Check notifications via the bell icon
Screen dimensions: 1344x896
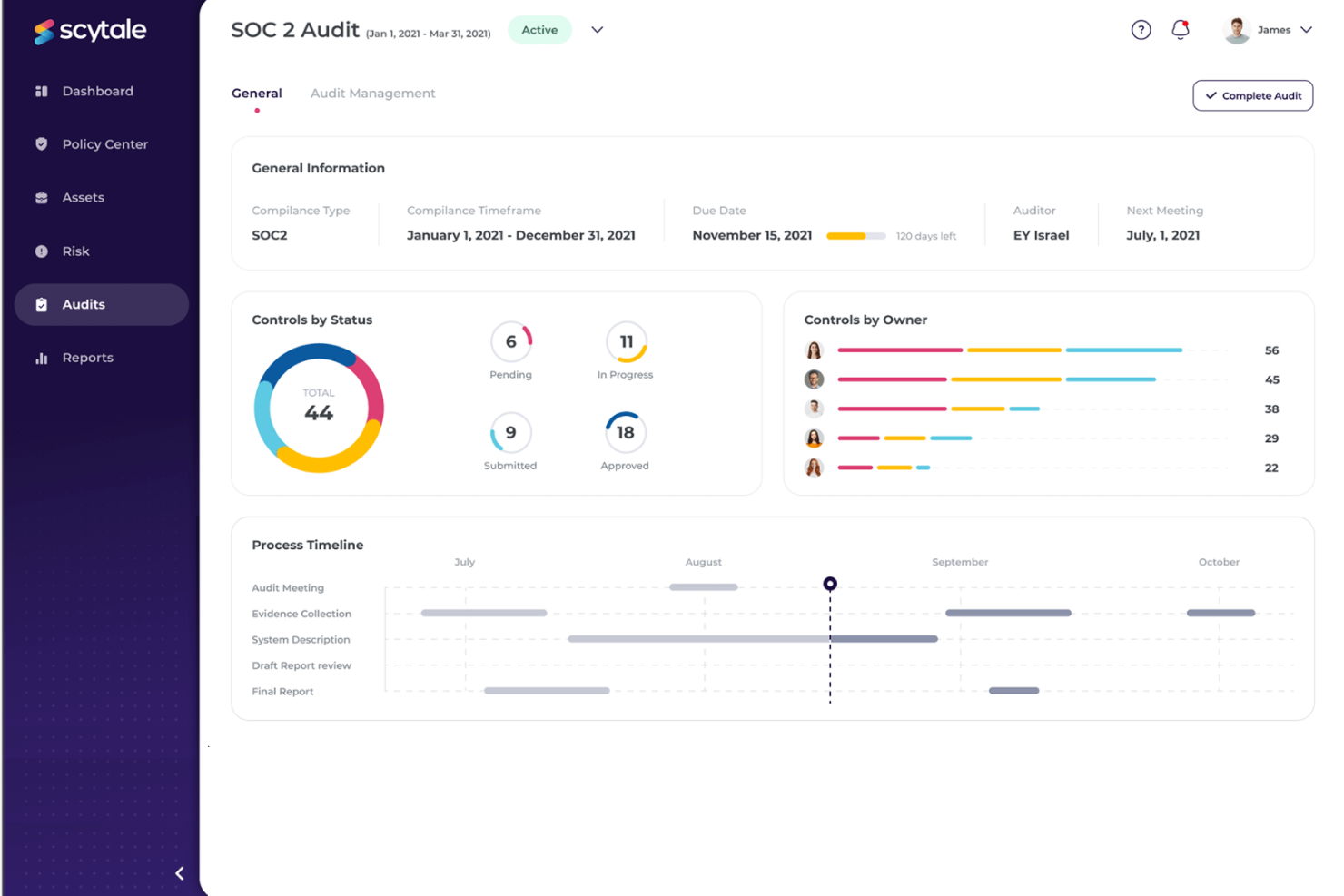tap(1180, 29)
